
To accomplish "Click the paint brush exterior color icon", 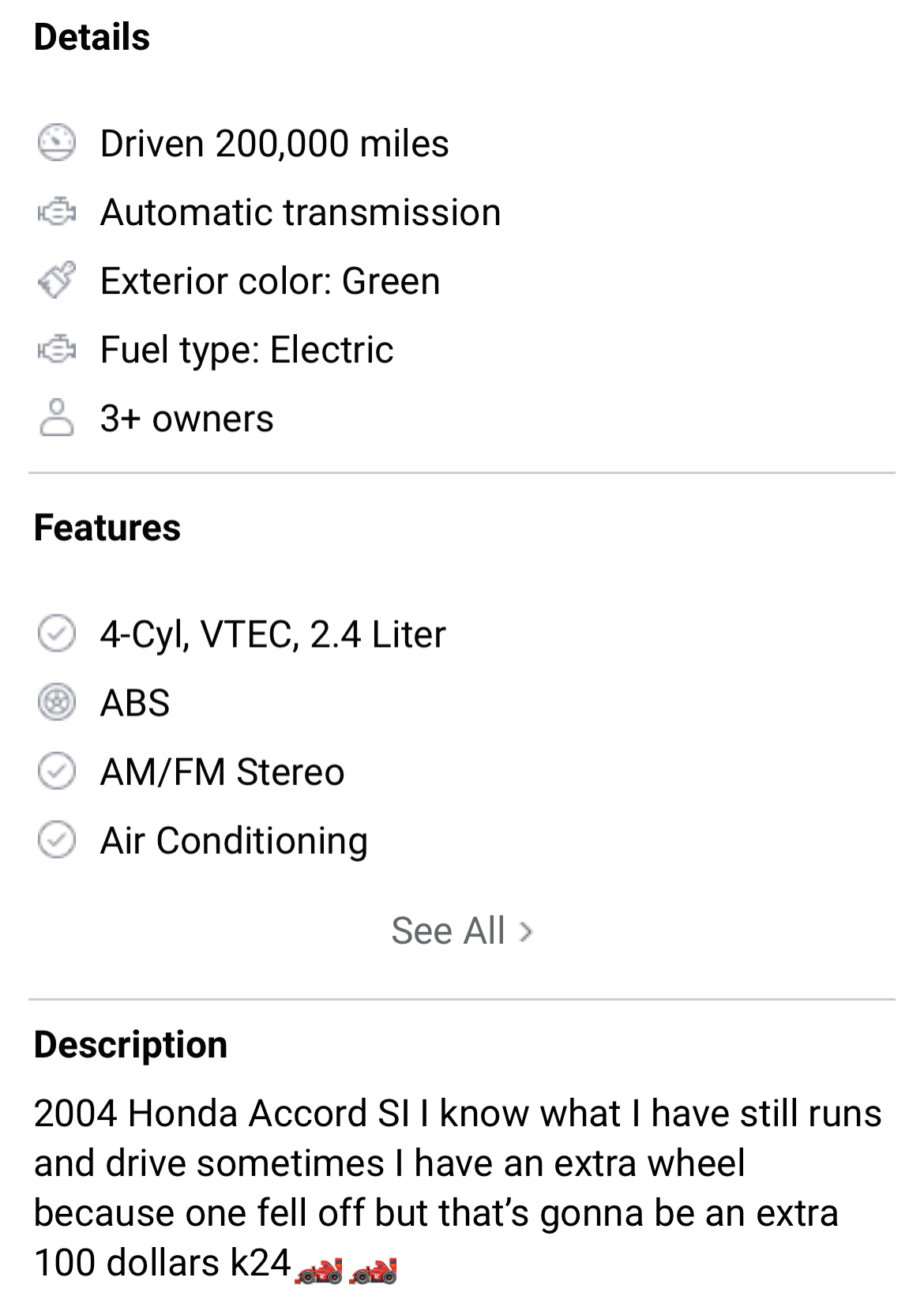I will [57, 280].
